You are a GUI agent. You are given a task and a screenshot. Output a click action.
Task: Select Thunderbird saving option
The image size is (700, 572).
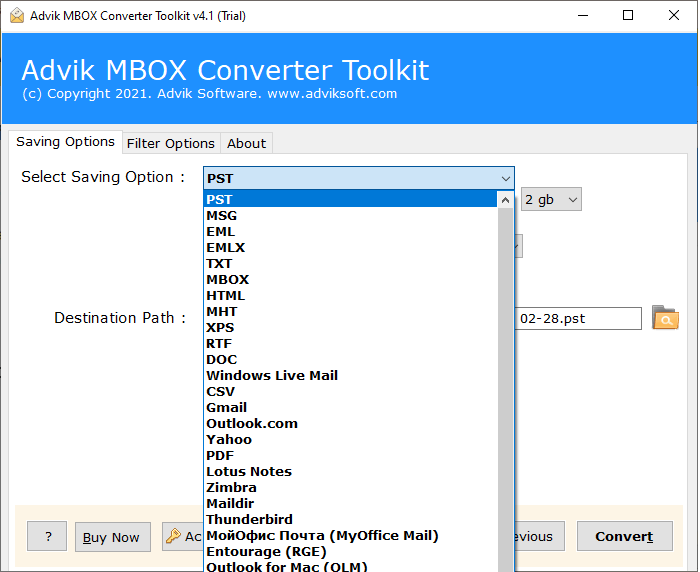pyautogui.click(x=350, y=519)
